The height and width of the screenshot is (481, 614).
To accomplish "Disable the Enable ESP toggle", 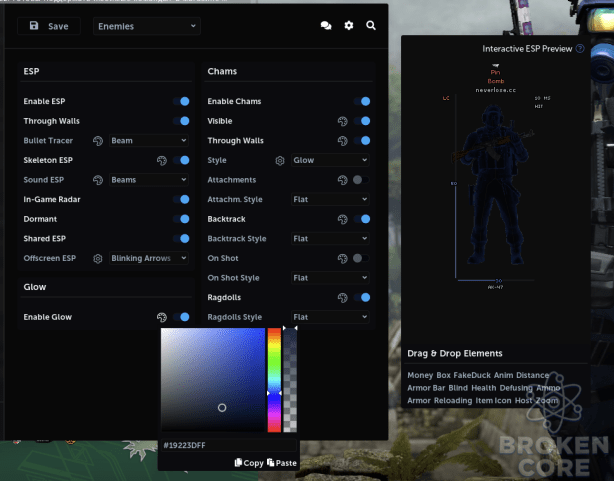I will point(181,101).
